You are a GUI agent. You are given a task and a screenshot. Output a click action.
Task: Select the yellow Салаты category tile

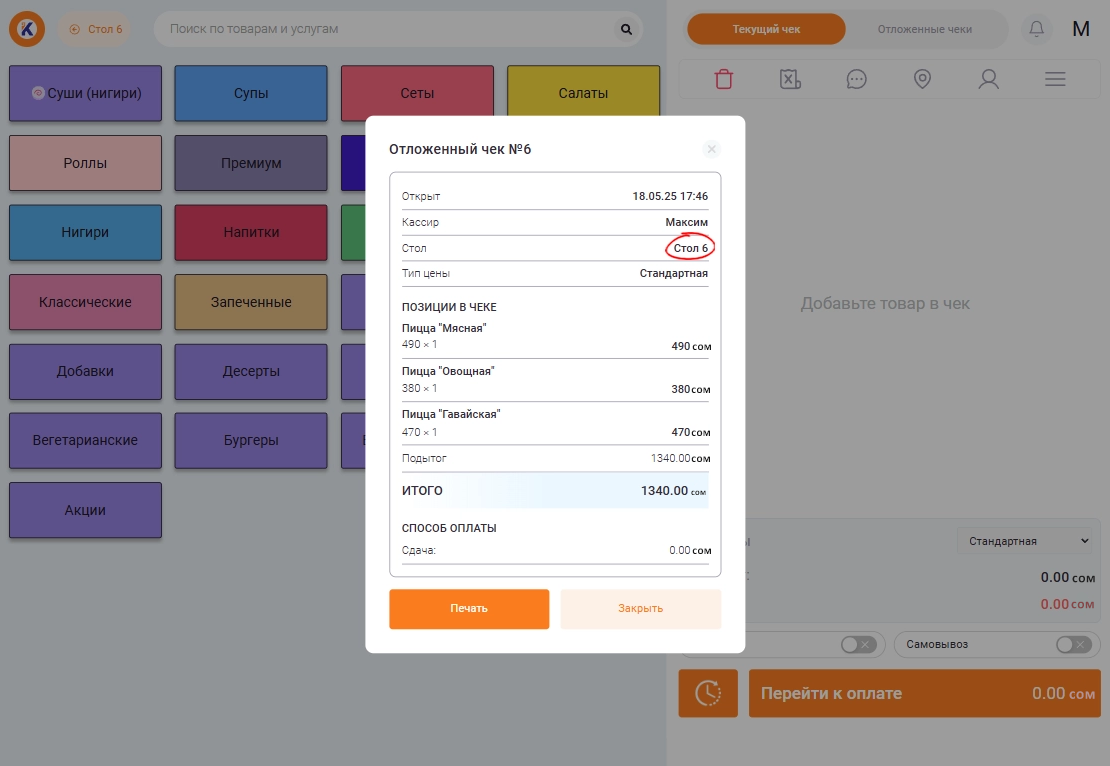point(583,93)
